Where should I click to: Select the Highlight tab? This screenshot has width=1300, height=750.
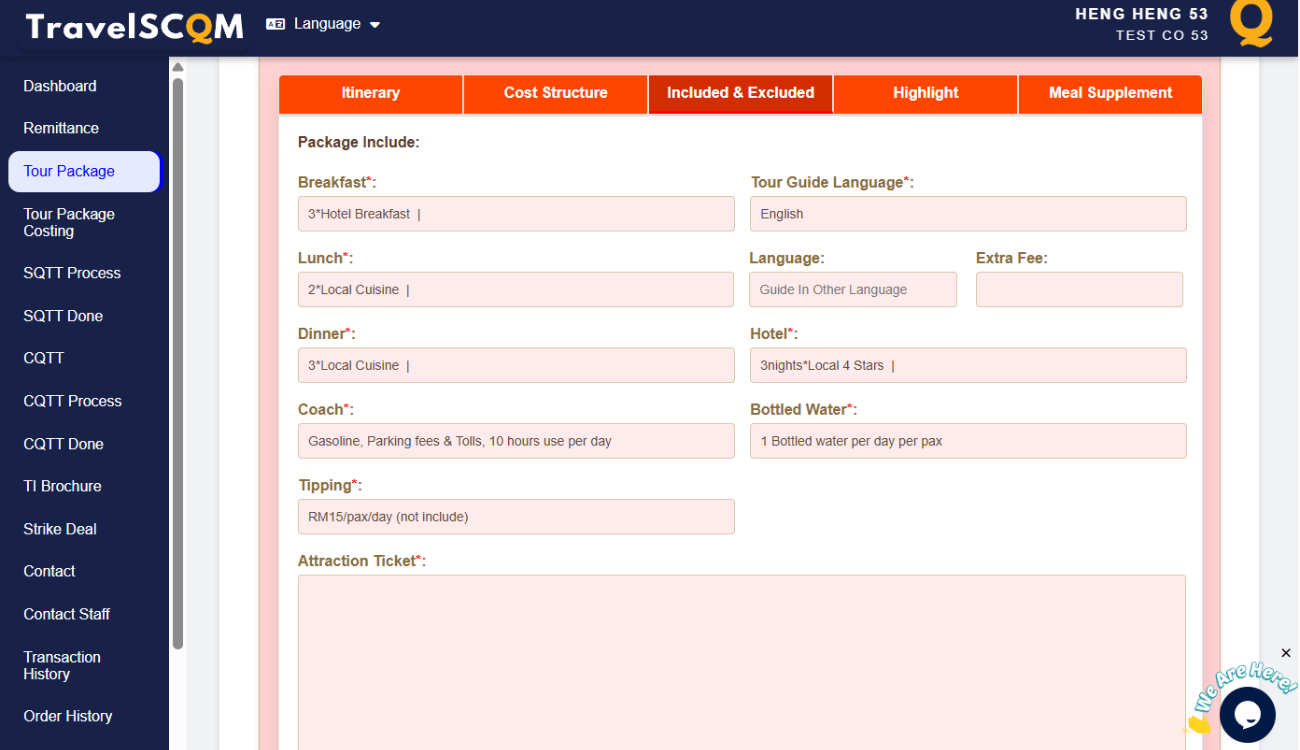click(x=925, y=93)
